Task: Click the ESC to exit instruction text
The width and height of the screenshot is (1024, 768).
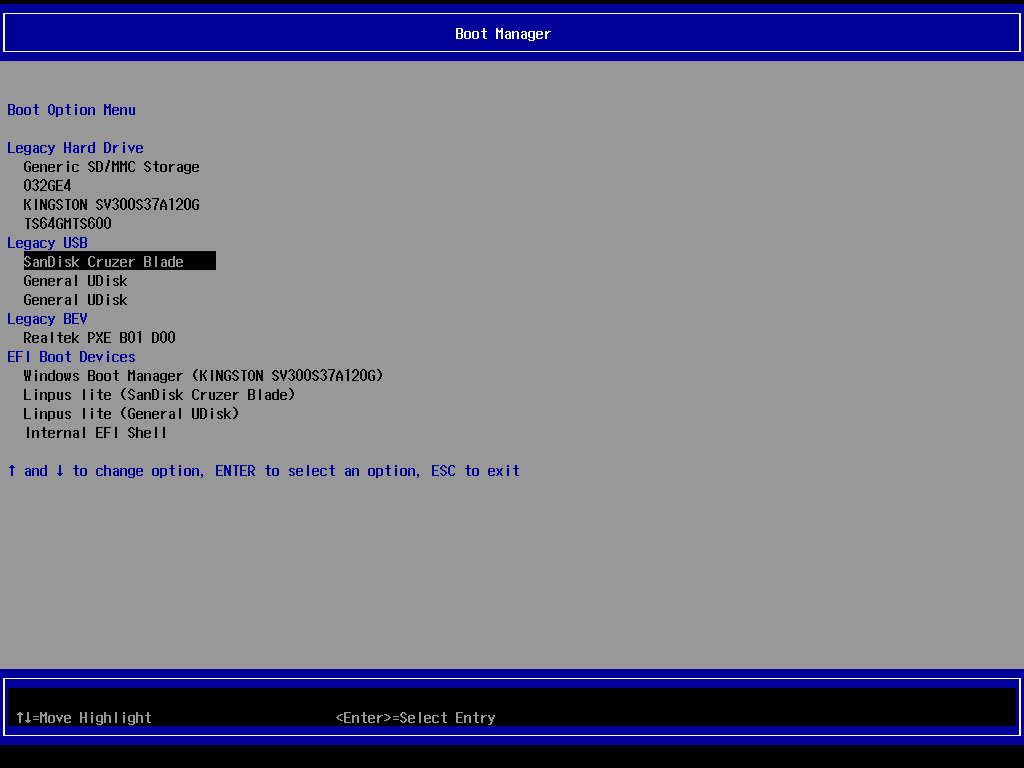Action: click(475, 471)
